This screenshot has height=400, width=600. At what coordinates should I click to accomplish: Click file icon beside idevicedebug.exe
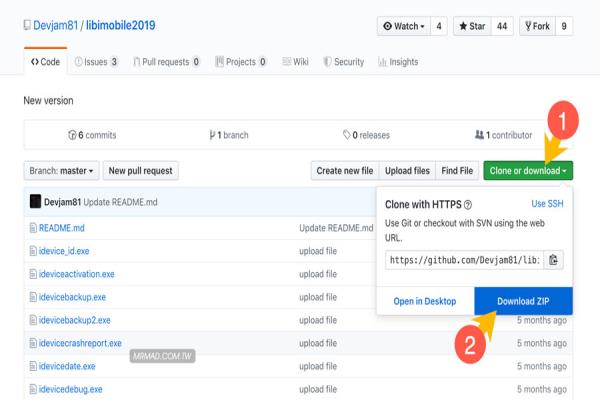[x=33, y=389]
